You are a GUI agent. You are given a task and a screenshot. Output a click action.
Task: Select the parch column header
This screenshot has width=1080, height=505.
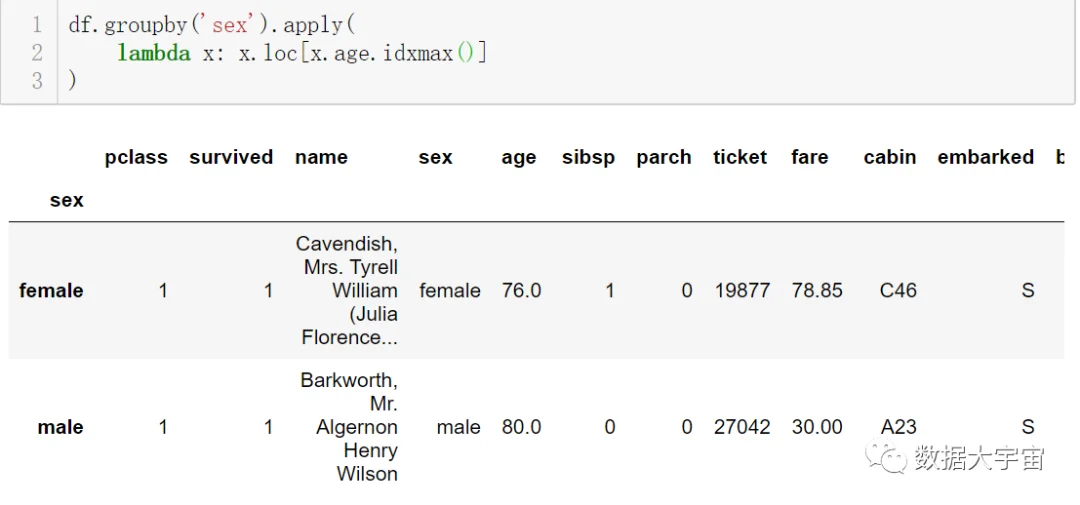(x=664, y=158)
